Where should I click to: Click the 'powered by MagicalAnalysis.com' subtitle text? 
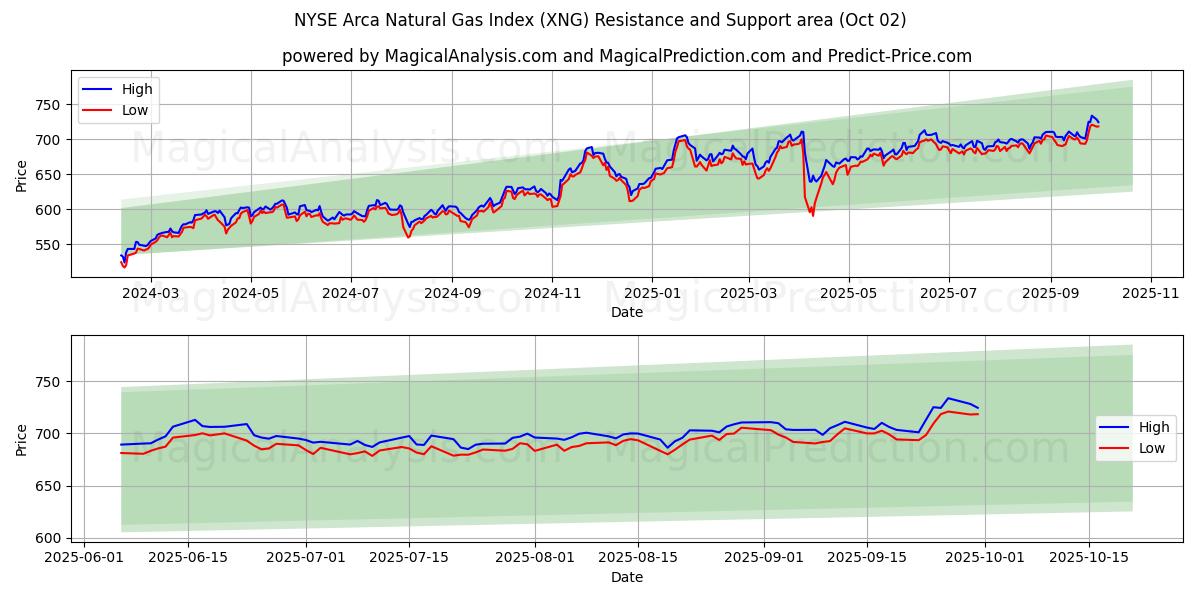626,56
